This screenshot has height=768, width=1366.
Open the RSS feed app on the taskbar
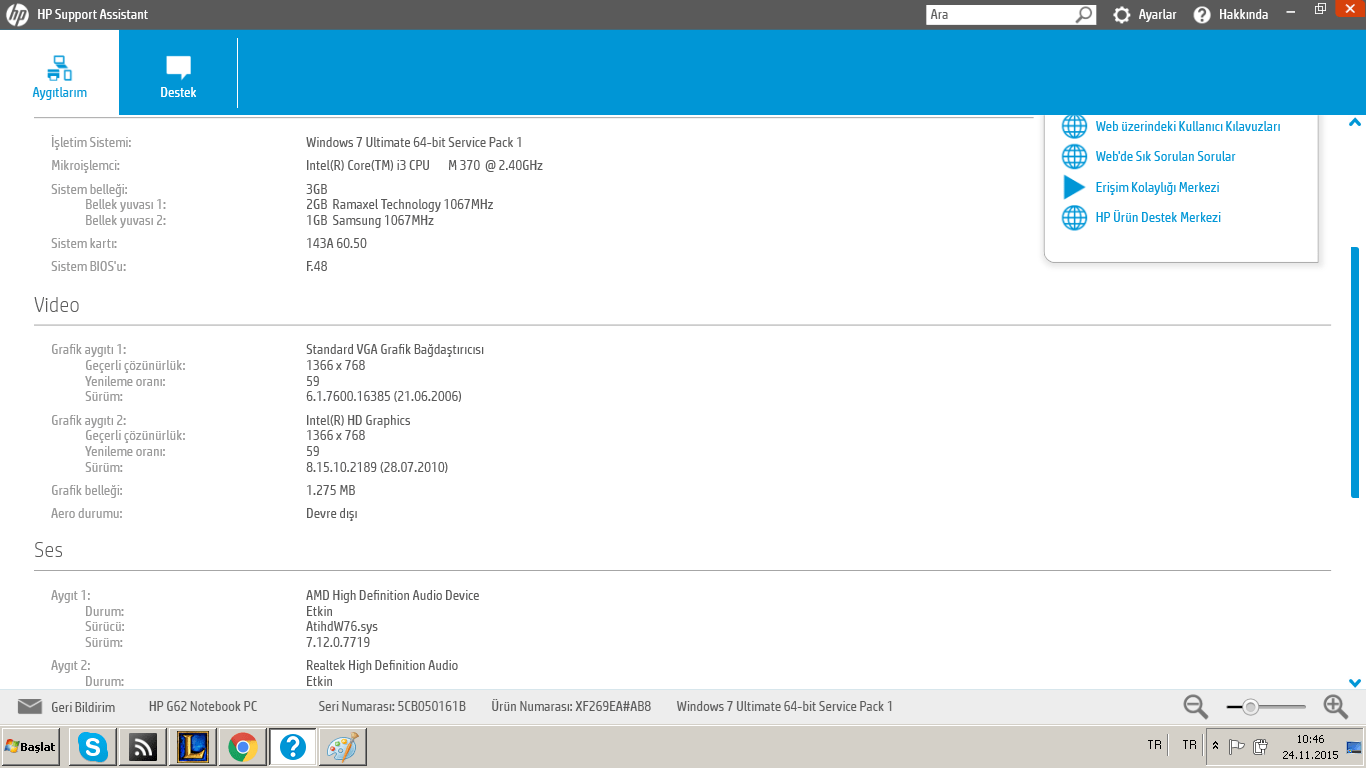coord(143,747)
